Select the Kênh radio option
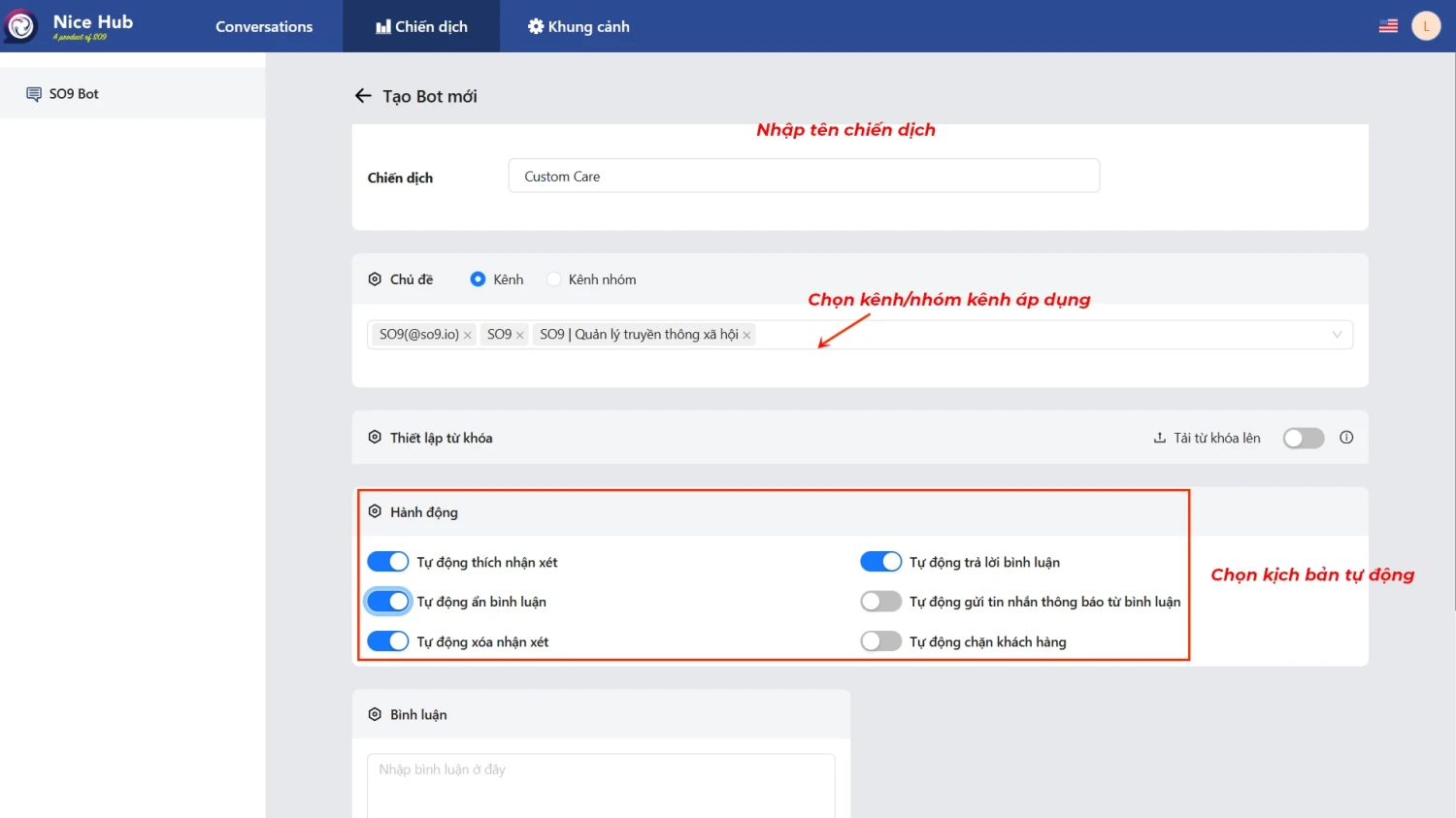Image resolution: width=1456 pixels, height=818 pixels. [x=478, y=279]
